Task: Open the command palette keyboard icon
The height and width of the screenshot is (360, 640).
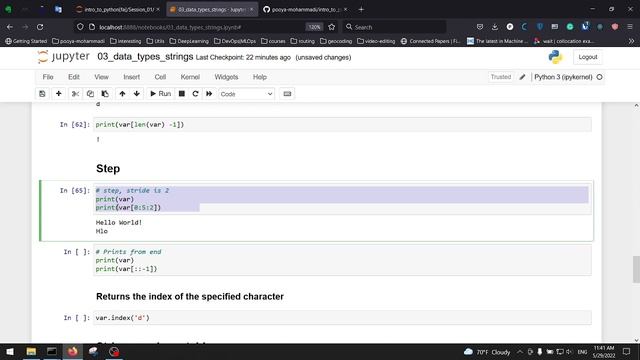Action: (287, 94)
